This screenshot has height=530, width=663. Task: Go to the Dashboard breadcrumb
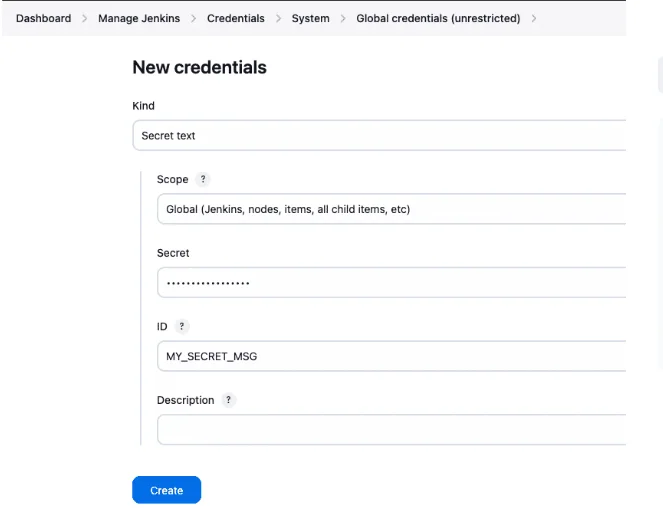[43, 19]
